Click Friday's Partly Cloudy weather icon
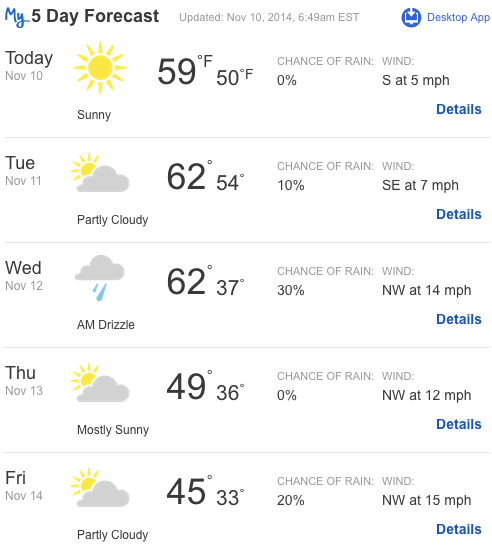The image size is (492, 551). tap(100, 488)
